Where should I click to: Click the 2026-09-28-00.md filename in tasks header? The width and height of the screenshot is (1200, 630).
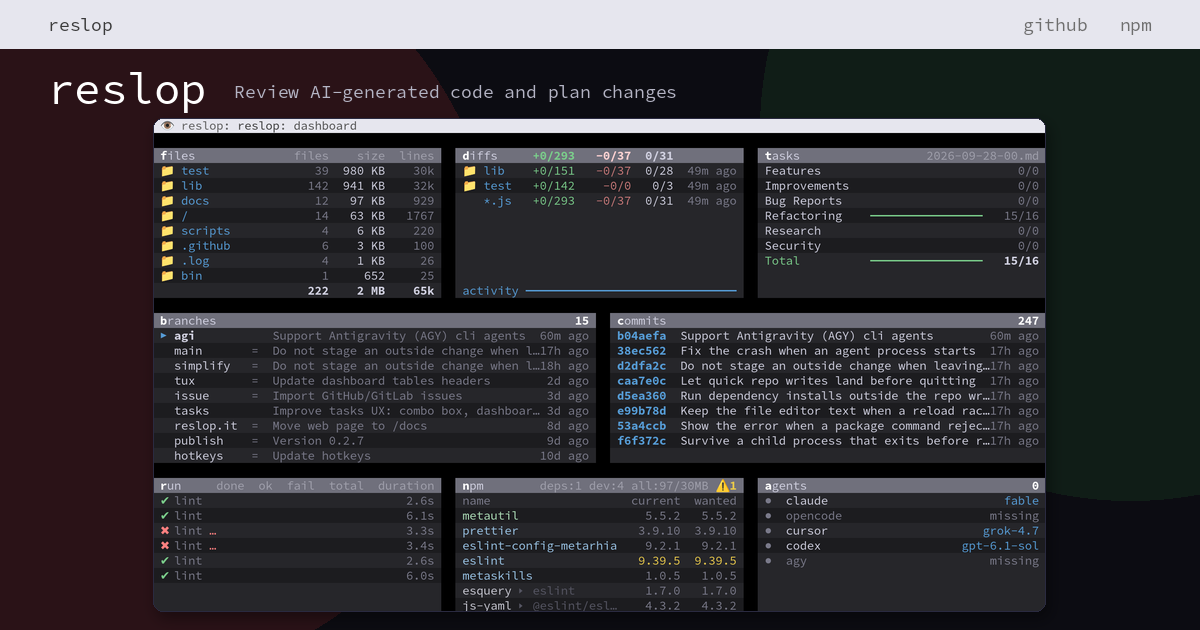click(983, 156)
